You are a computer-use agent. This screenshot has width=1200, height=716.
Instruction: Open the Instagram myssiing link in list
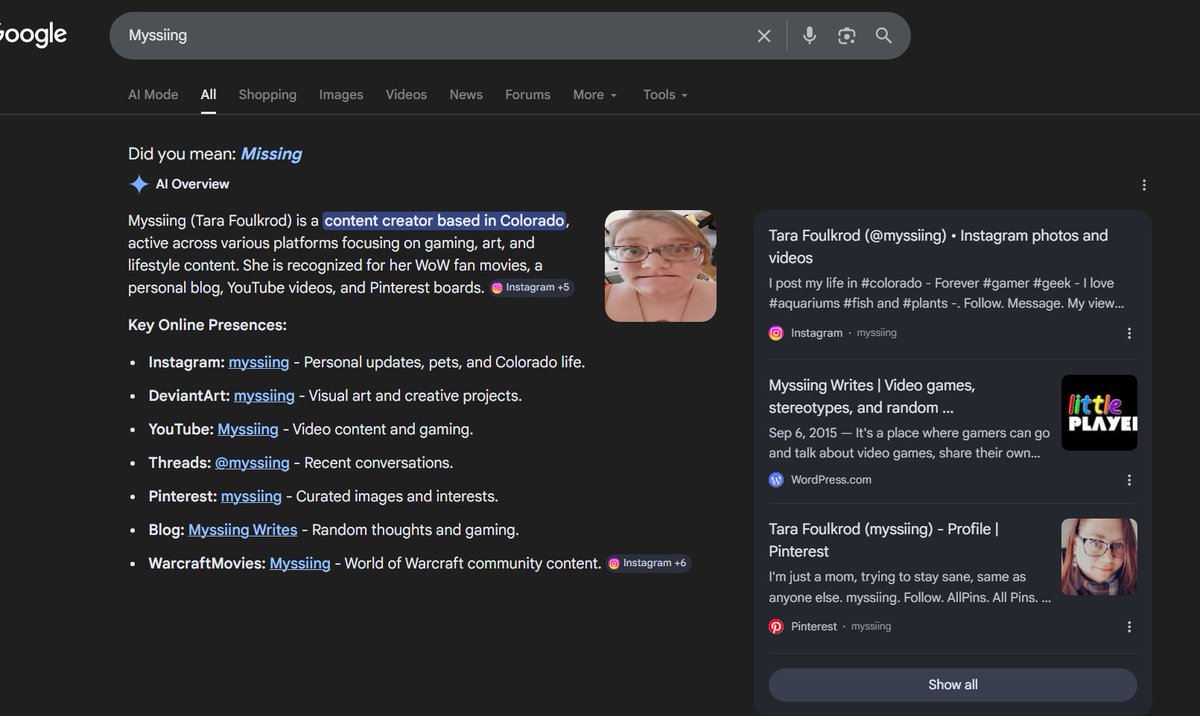[259, 363]
